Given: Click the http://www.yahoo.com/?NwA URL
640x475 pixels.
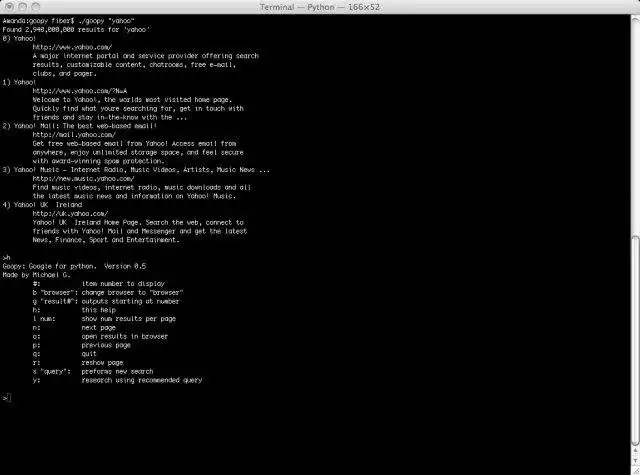Looking at the screenshot, I should click(80, 91).
